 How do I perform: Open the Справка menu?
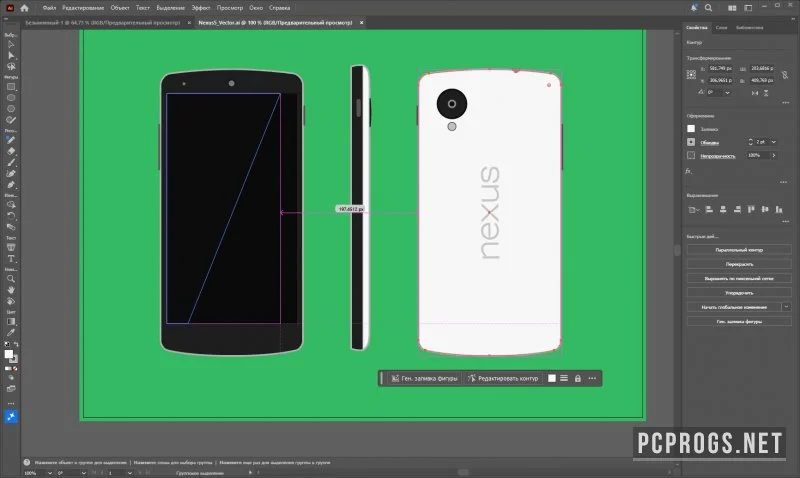point(280,8)
